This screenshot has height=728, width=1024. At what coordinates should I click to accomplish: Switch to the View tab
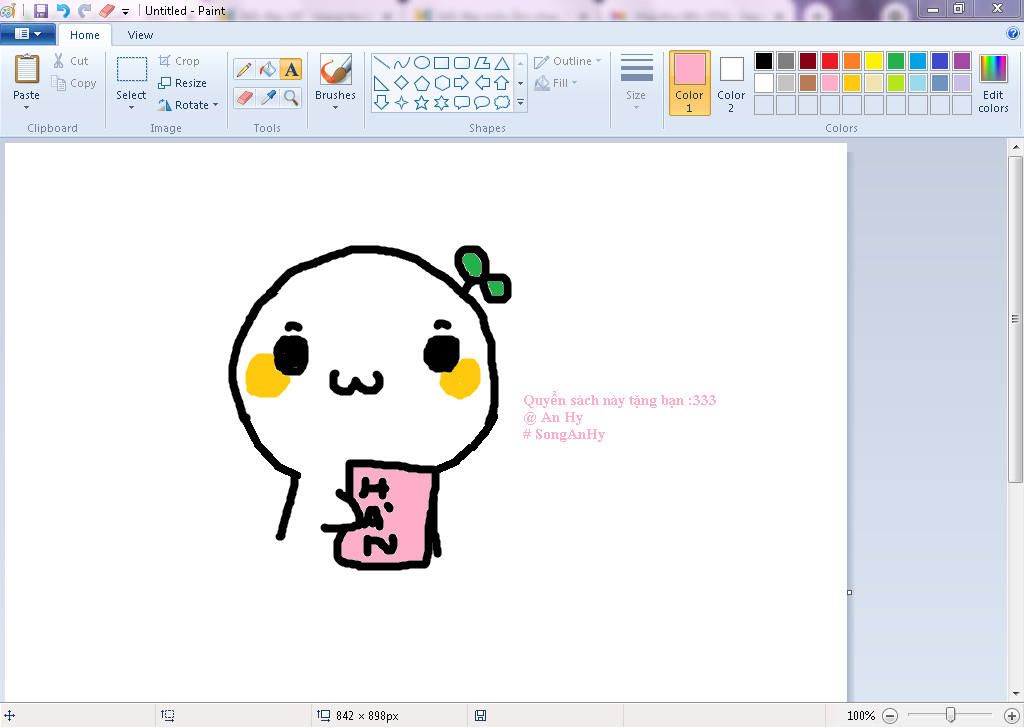pos(140,35)
